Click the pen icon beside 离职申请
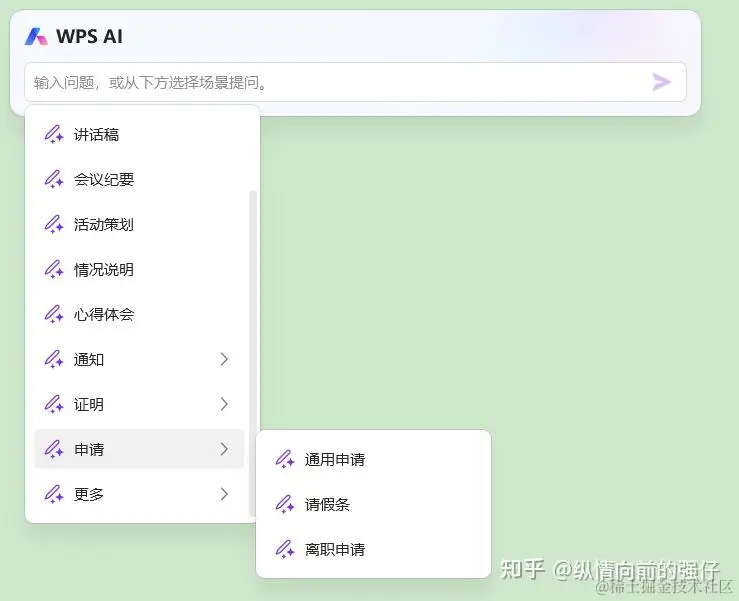739x601 pixels. [x=285, y=549]
